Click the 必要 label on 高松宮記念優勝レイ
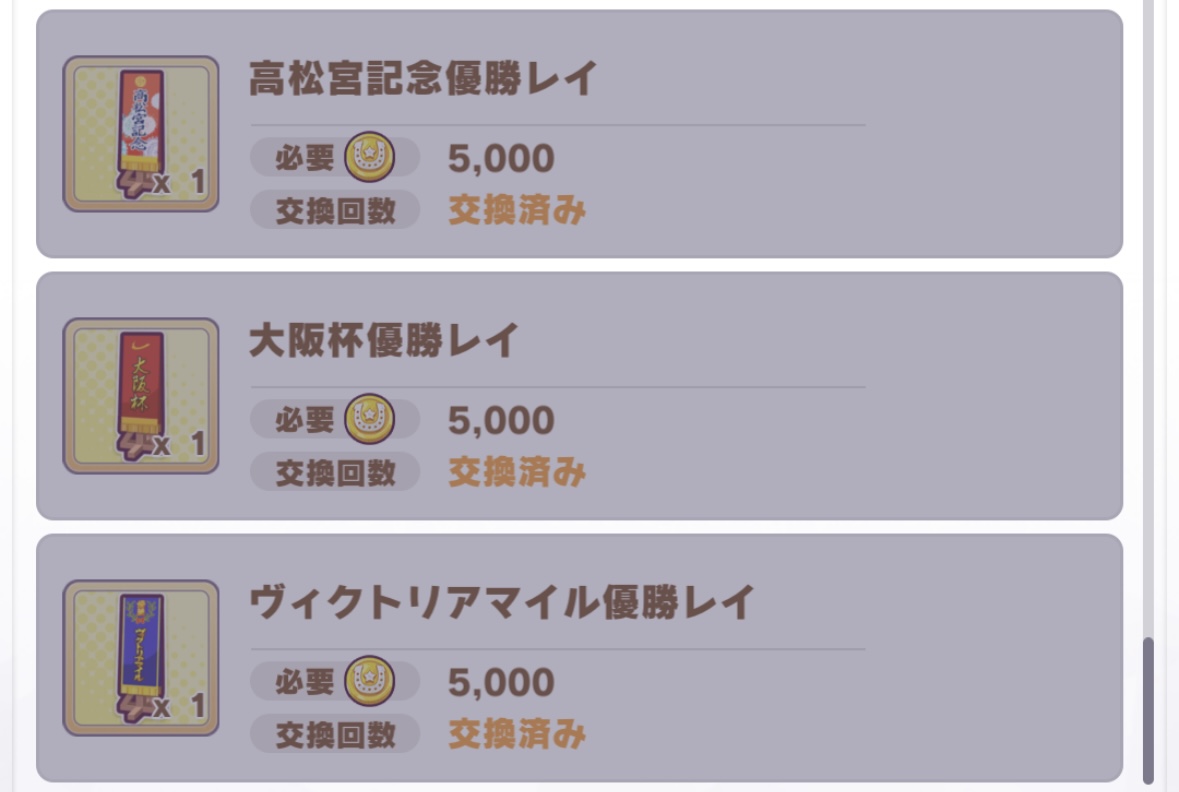Screen dimensions: 1179x792 click(305, 158)
